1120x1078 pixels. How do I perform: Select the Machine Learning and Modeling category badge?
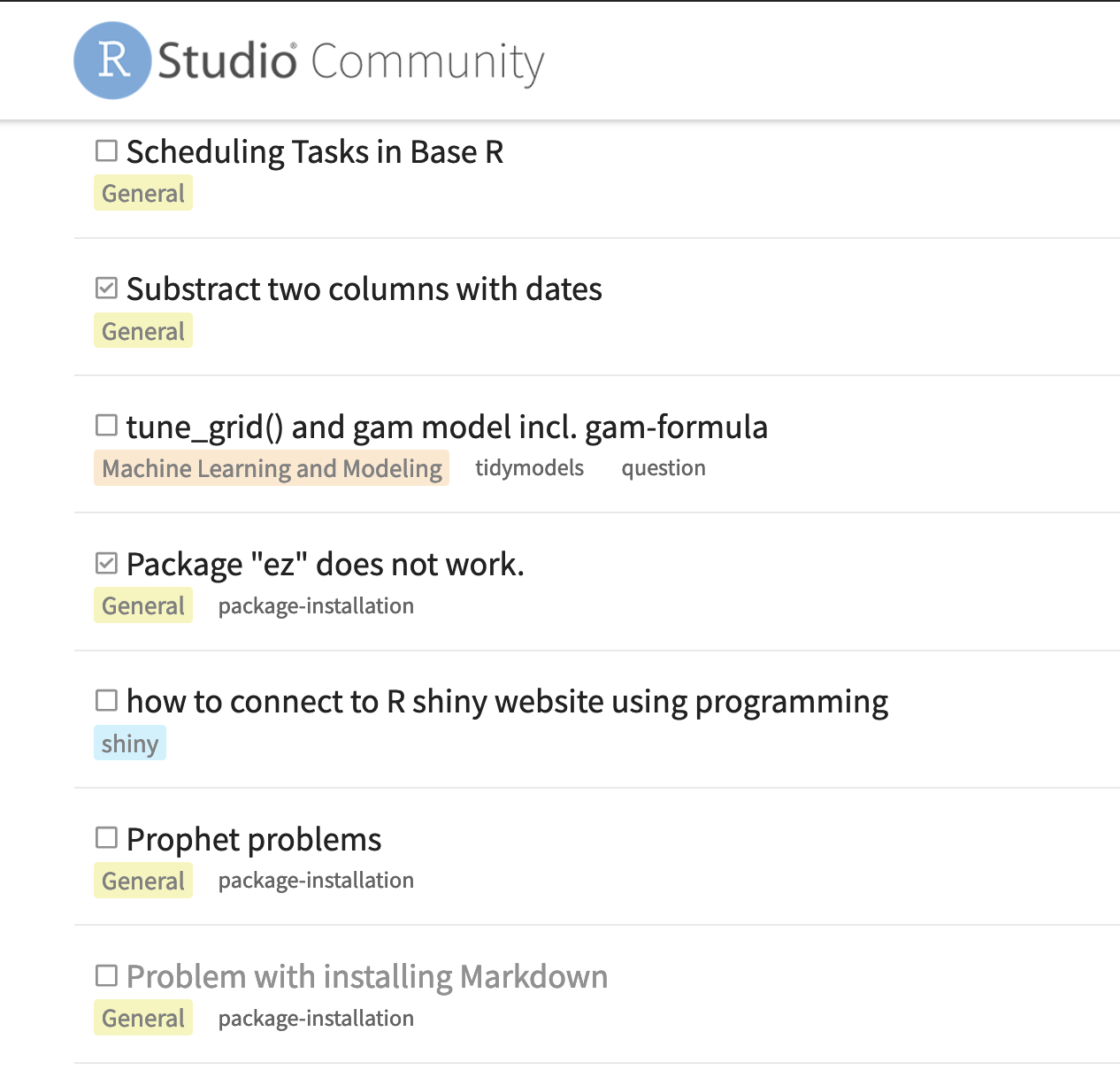pyautogui.click(x=272, y=468)
